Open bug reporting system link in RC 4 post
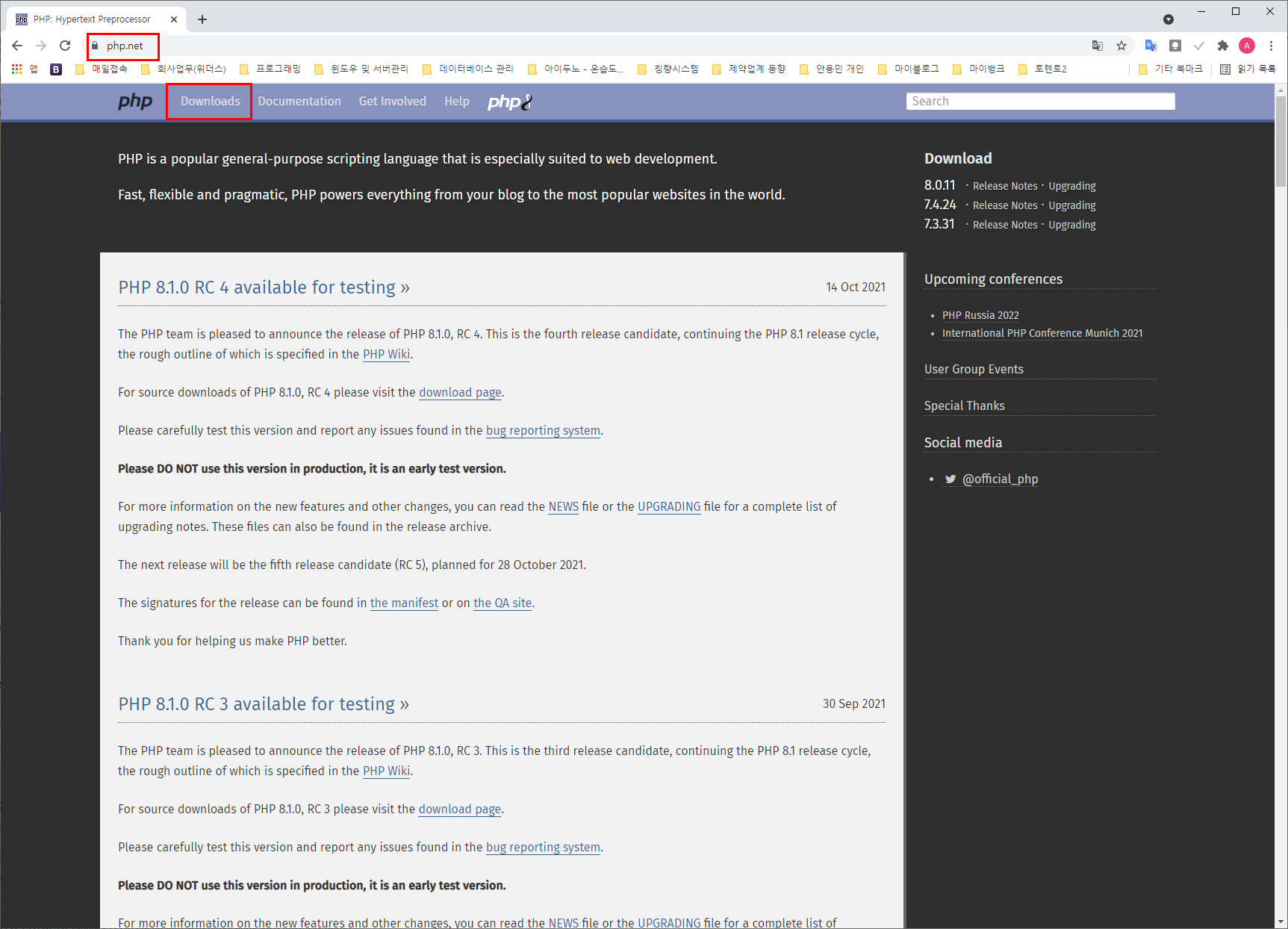The height and width of the screenshot is (929, 1288). pos(543,431)
